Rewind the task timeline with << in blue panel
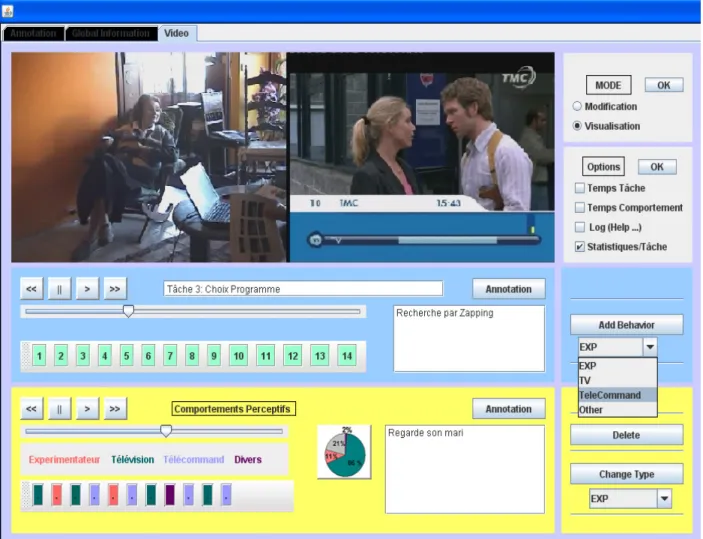 pos(31,289)
